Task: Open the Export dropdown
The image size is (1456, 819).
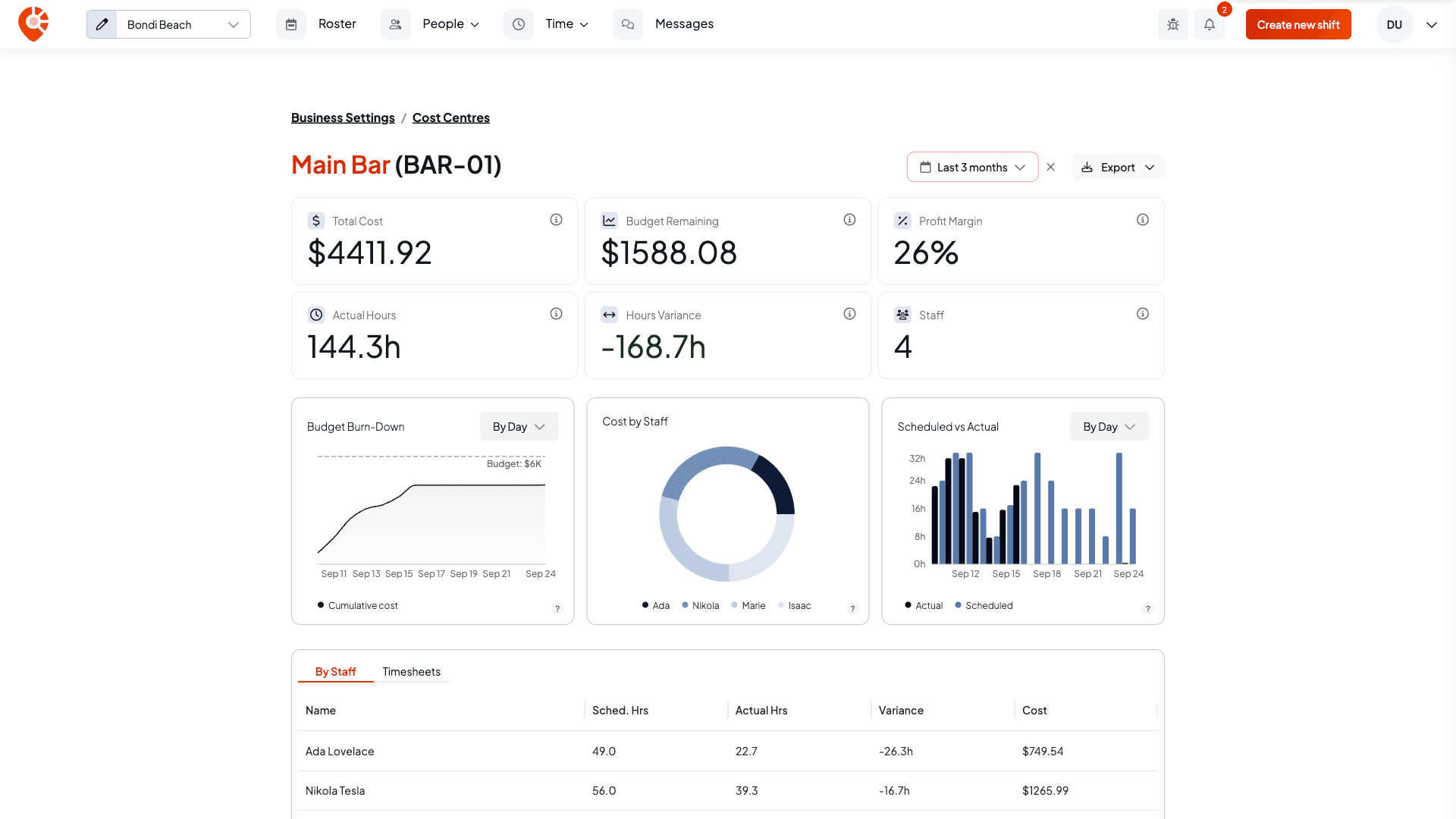Action: coord(1118,167)
